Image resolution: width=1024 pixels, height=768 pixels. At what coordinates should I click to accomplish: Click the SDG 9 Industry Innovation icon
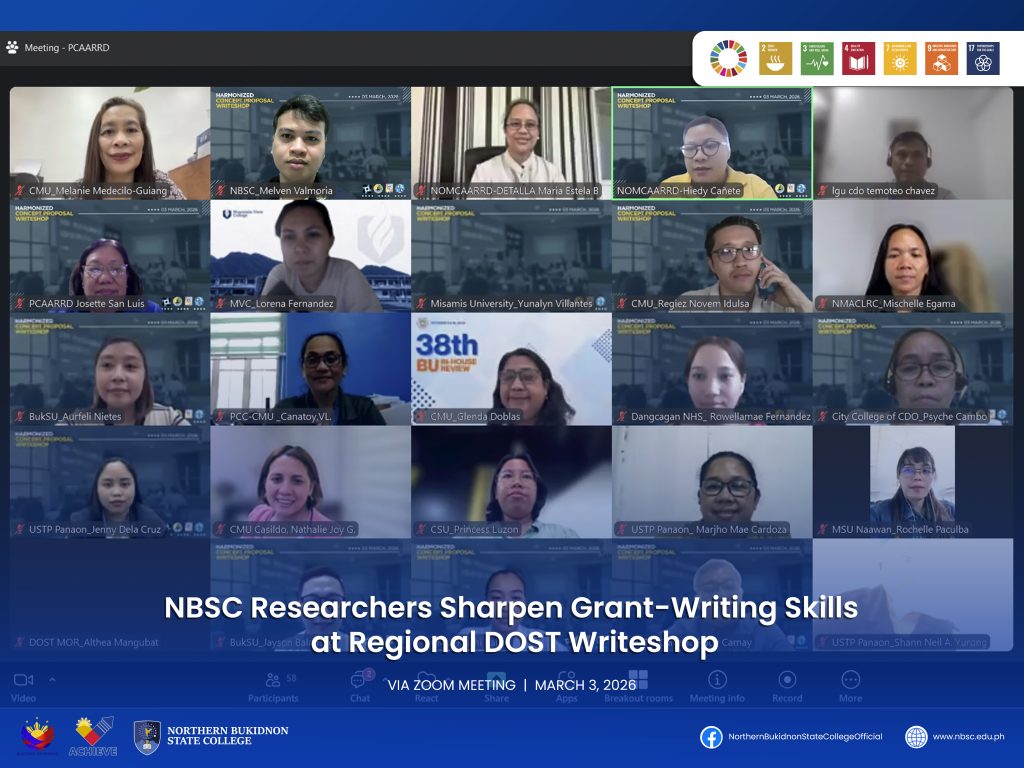tap(942, 58)
